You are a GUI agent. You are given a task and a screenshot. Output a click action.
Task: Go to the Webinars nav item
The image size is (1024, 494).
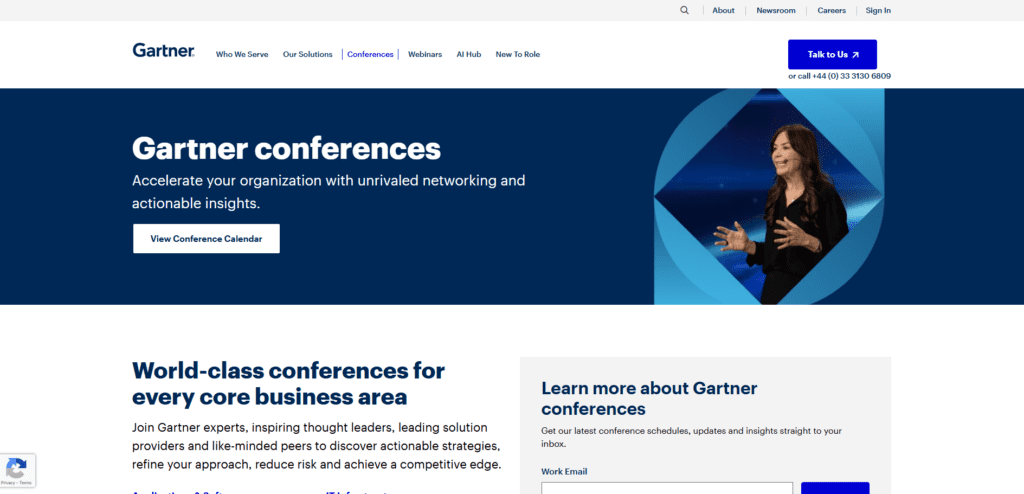pos(425,54)
